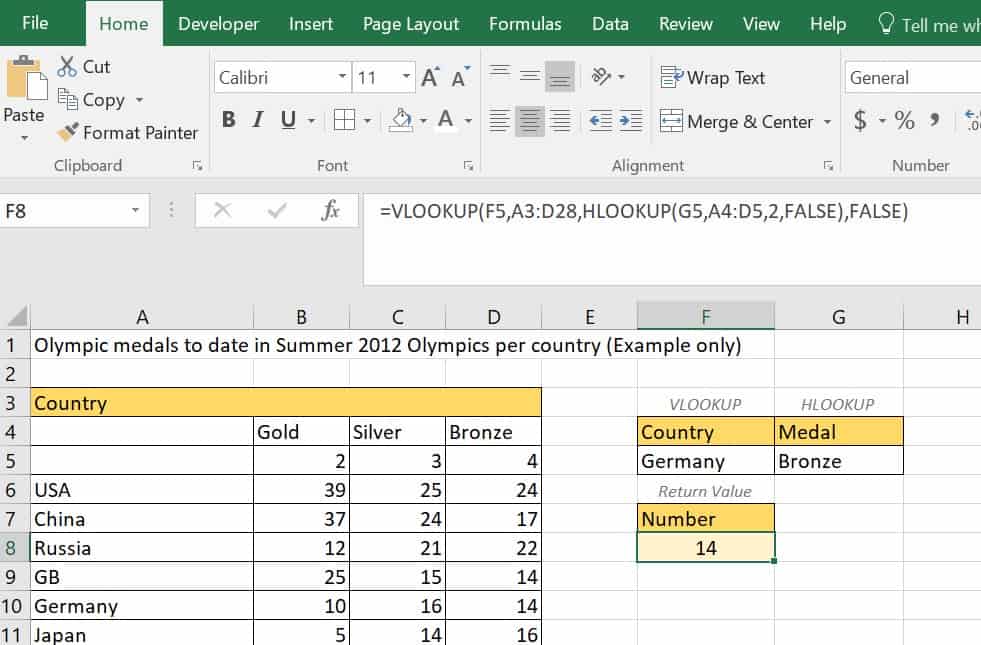The height and width of the screenshot is (645, 981).
Task: Copy the selected cell
Action: point(91,99)
